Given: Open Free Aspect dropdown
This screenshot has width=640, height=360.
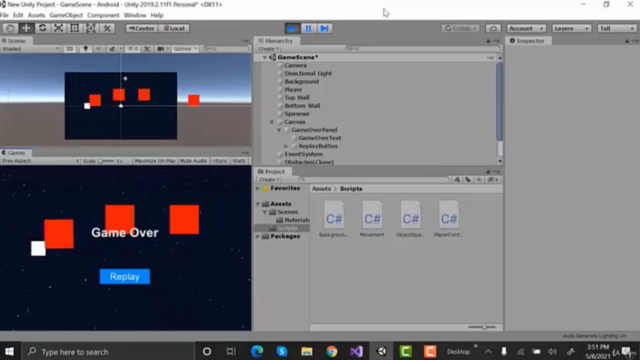Looking at the screenshot, I should pos(40,161).
